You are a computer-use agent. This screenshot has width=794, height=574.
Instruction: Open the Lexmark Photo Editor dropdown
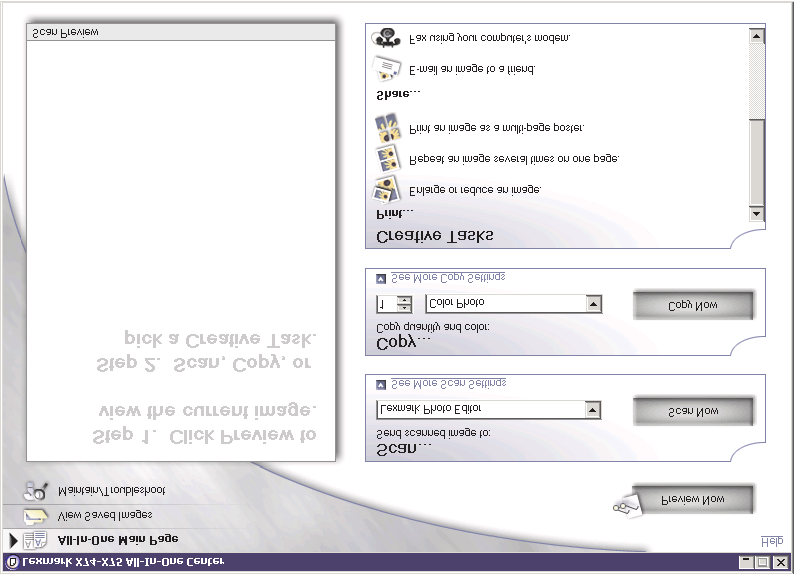tap(488, 409)
